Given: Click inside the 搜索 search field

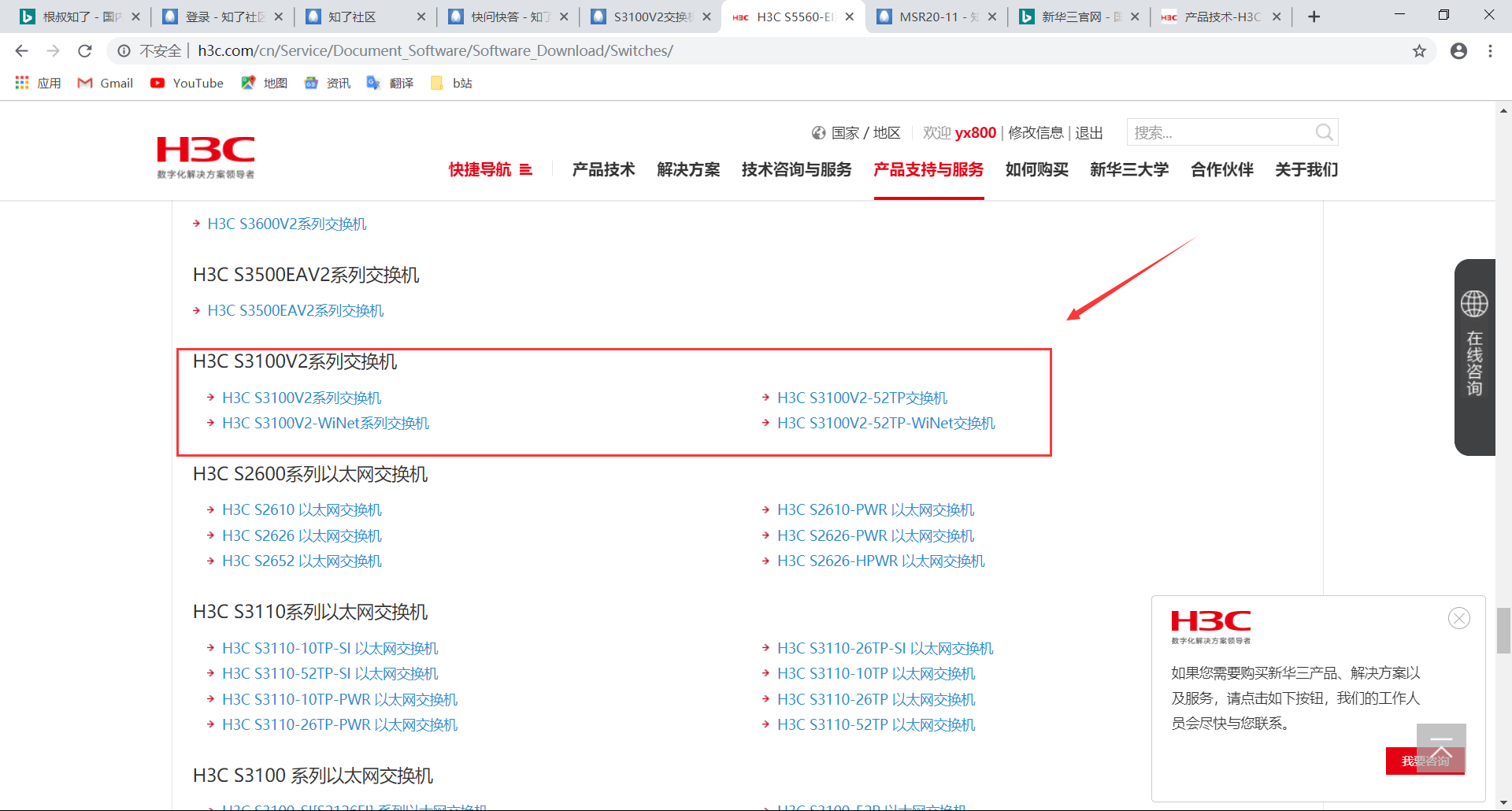Looking at the screenshot, I should (1221, 132).
